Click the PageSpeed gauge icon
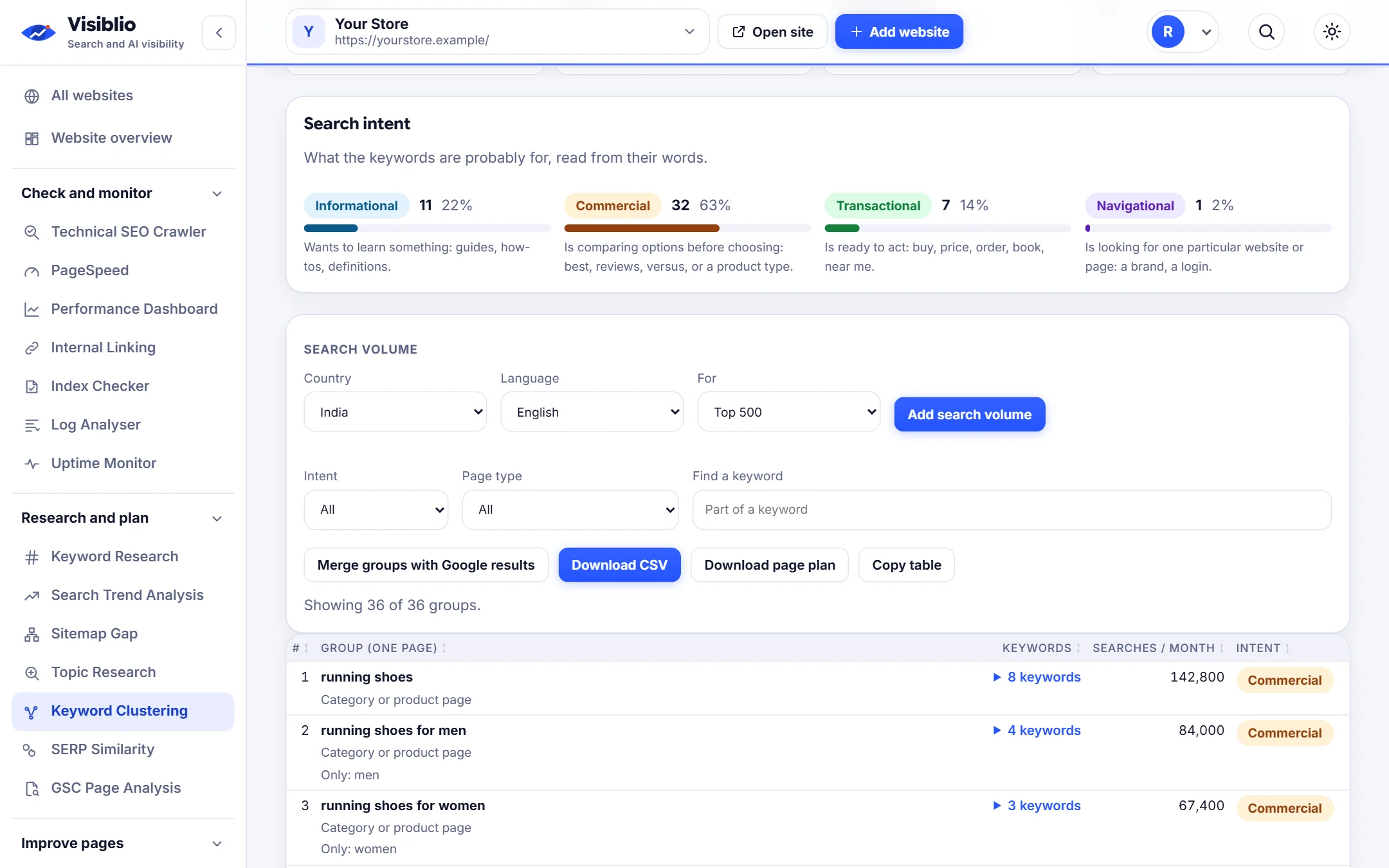Image resolution: width=1389 pixels, height=868 pixels. pyautogui.click(x=32, y=271)
